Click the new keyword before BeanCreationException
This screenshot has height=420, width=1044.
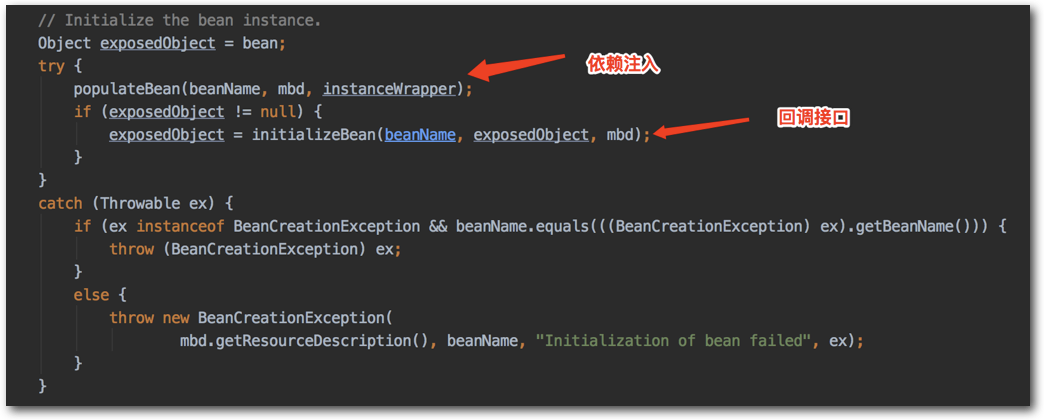coord(176,318)
